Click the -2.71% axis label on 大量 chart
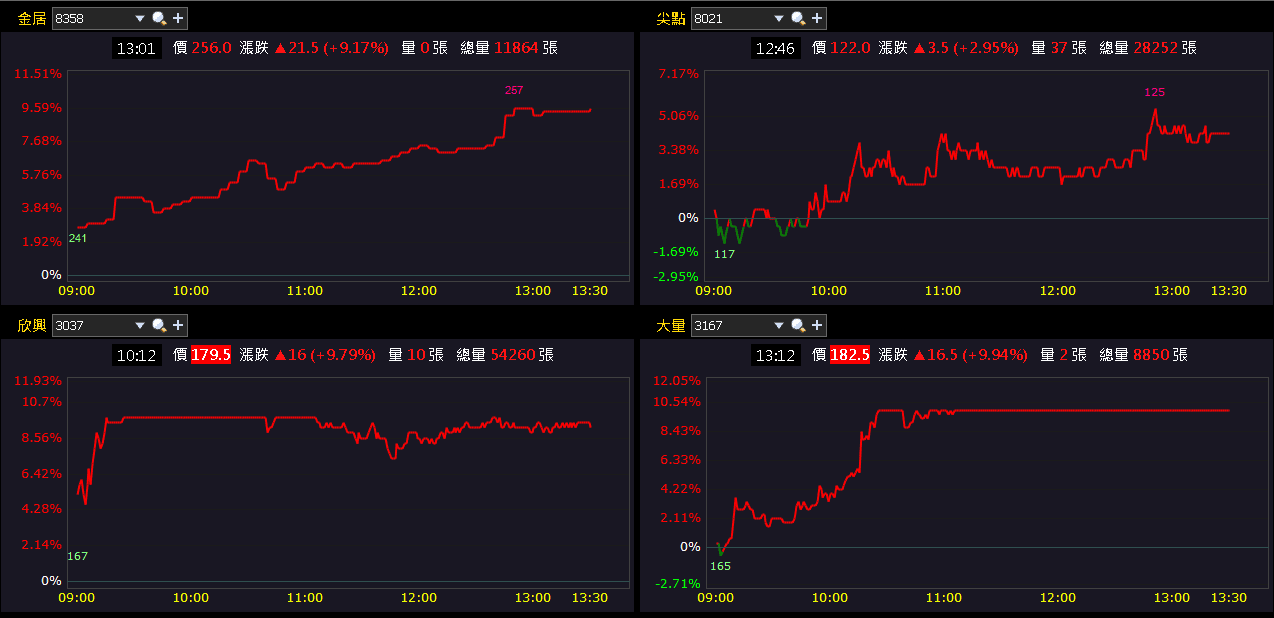 click(678, 583)
